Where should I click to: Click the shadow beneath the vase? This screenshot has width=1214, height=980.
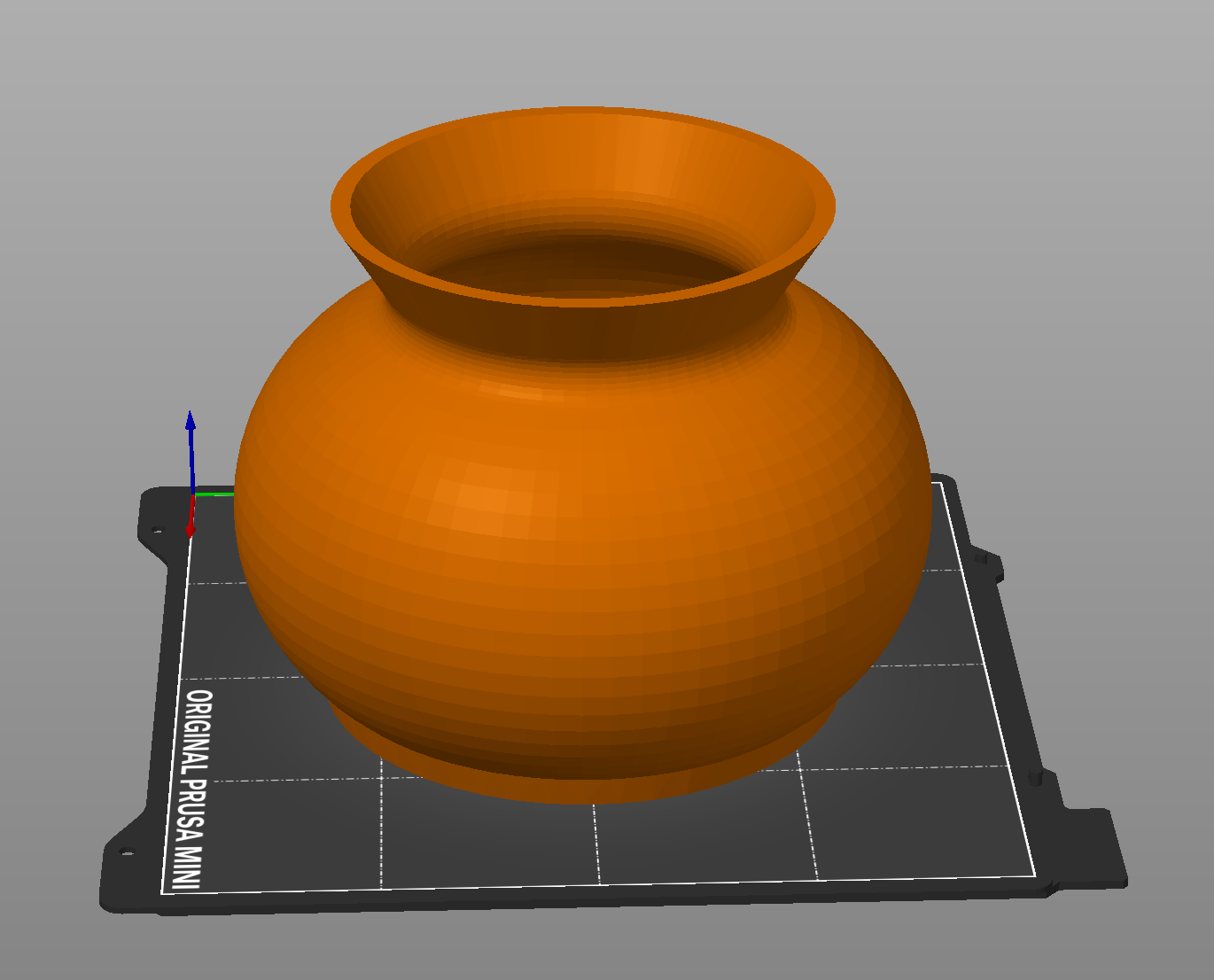(576, 815)
